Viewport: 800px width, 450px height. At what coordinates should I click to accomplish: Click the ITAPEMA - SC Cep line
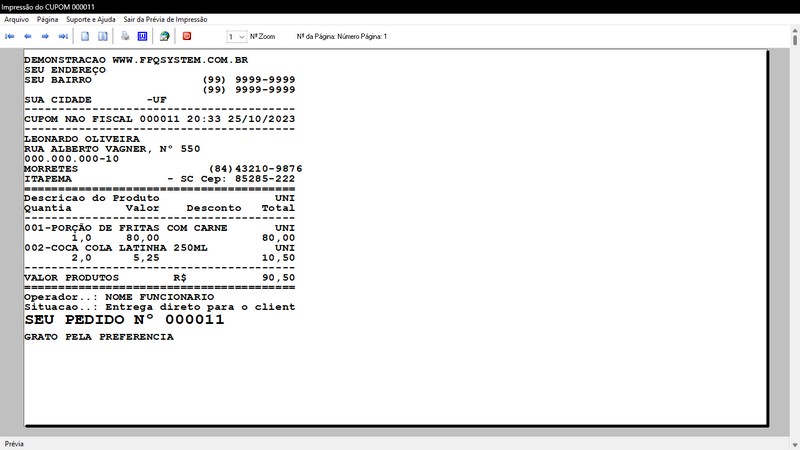coord(160,179)
